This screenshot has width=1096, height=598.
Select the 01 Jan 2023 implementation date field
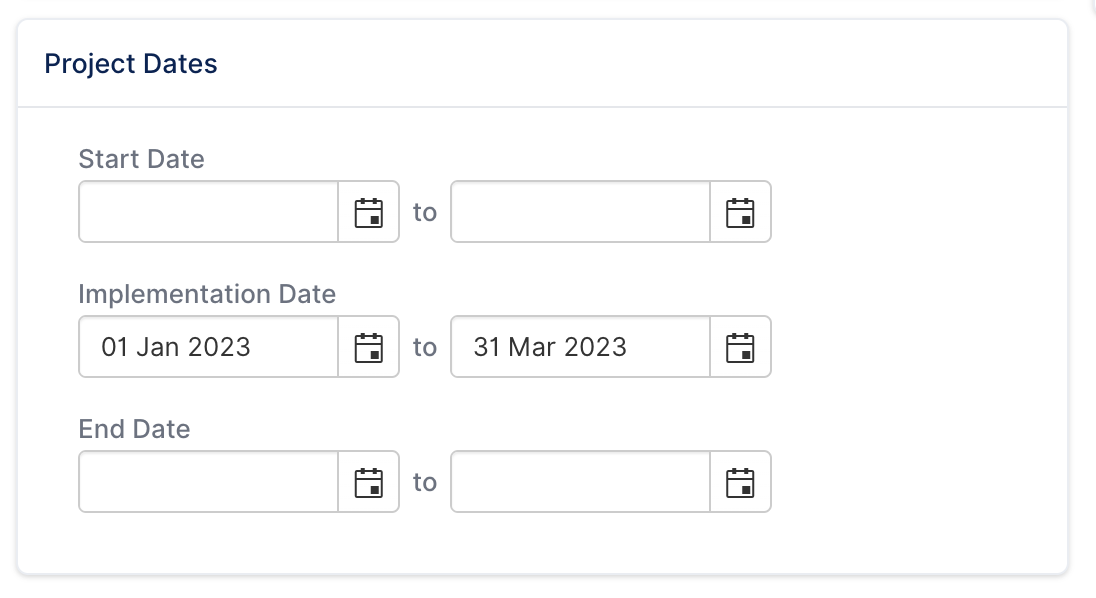point(208,347)
